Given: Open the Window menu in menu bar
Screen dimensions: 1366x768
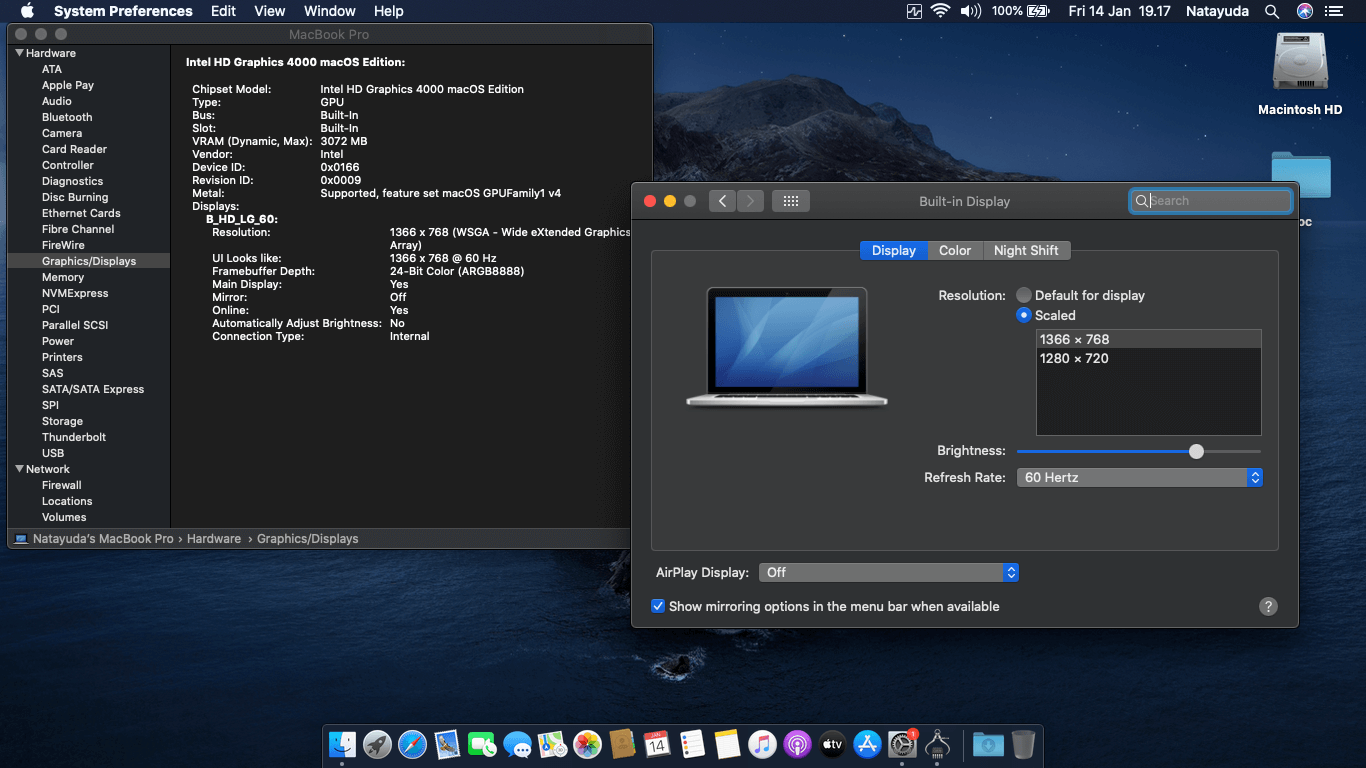Looking at the screenshot, I should coord(329,11).
